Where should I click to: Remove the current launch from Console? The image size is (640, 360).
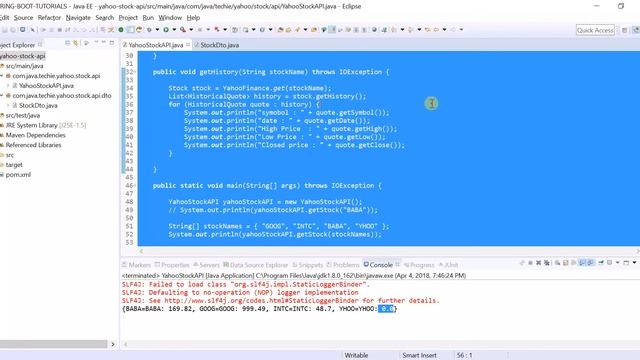tap(538, 262)
